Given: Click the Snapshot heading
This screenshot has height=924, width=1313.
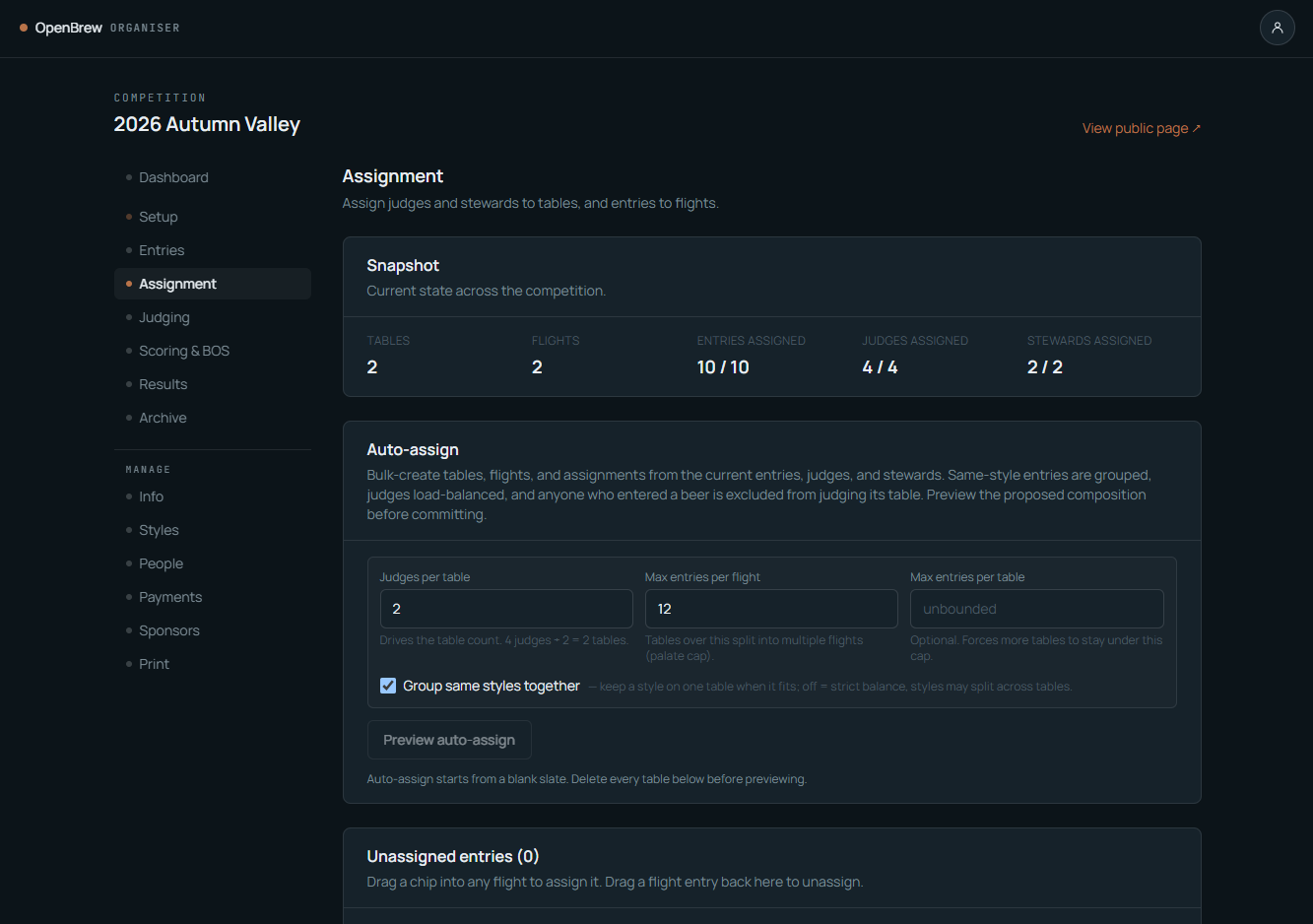Looking at the screenshot, I should 403,265.
